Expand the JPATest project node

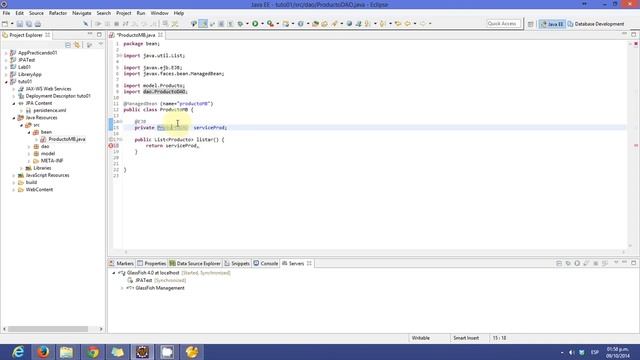6,60
